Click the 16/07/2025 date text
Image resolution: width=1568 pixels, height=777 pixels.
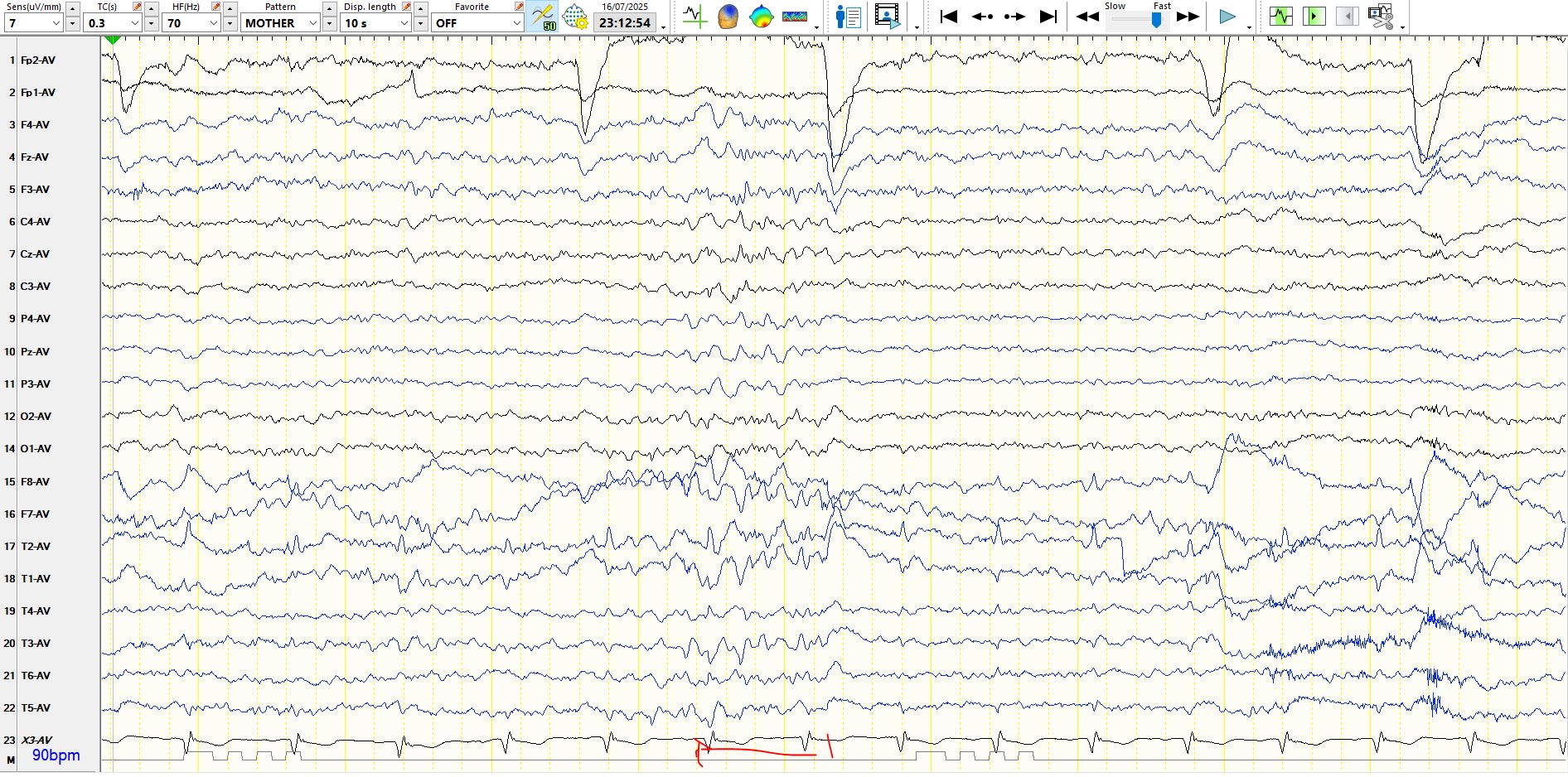(x=625, y=7)
